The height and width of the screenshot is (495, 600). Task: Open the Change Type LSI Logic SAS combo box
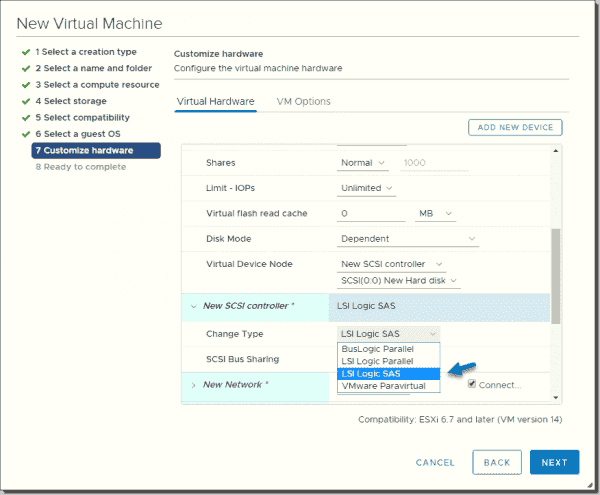[x=388, y=334]
